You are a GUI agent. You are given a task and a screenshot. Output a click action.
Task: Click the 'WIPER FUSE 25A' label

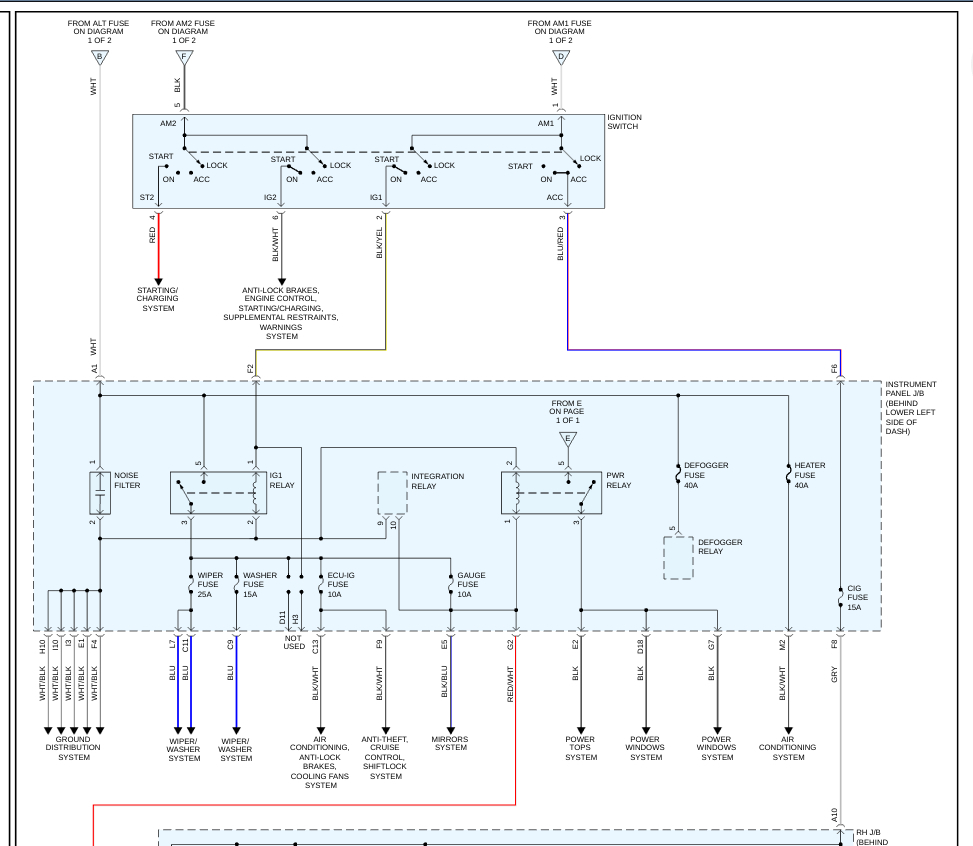(x=210, y=585)
